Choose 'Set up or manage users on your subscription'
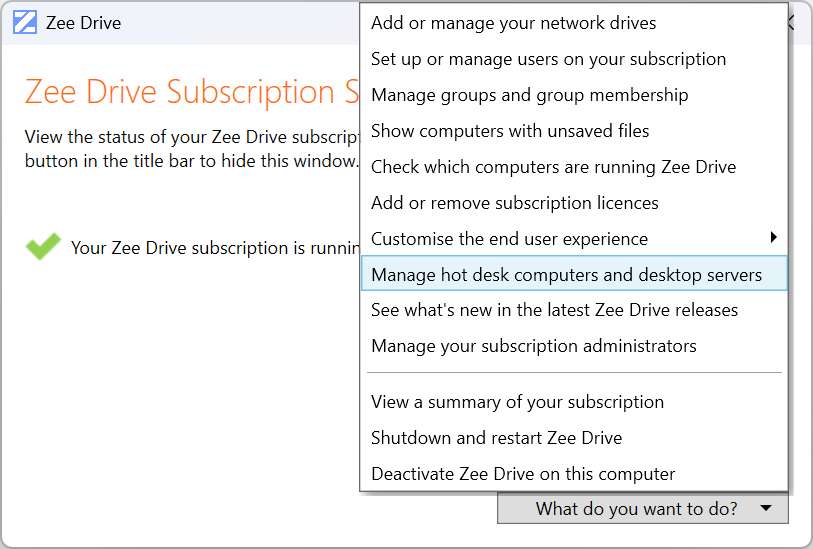The height and width of the screenshot is (549, 813). 548,59
